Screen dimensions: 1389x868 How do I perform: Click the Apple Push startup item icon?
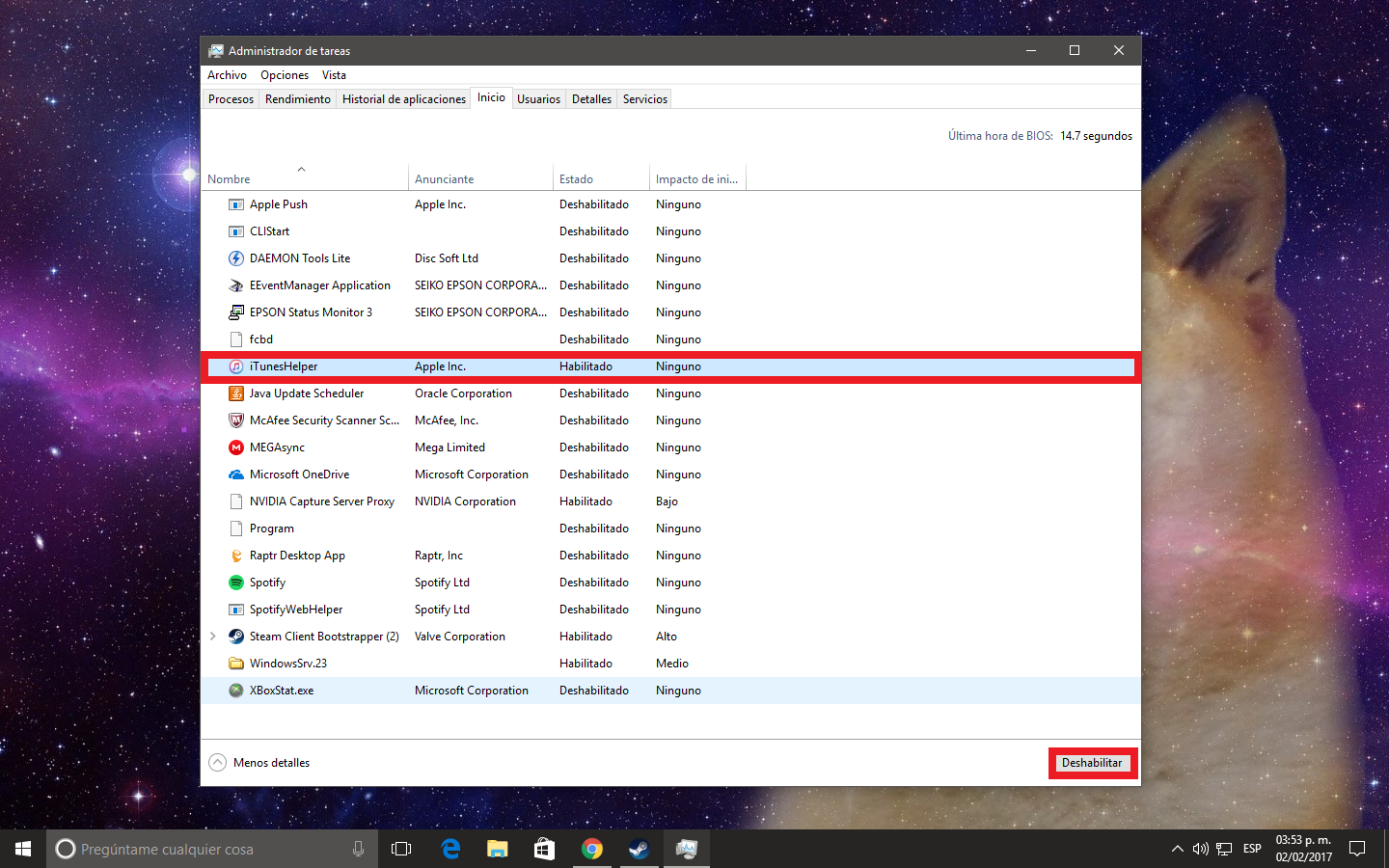tap(236, 204)
